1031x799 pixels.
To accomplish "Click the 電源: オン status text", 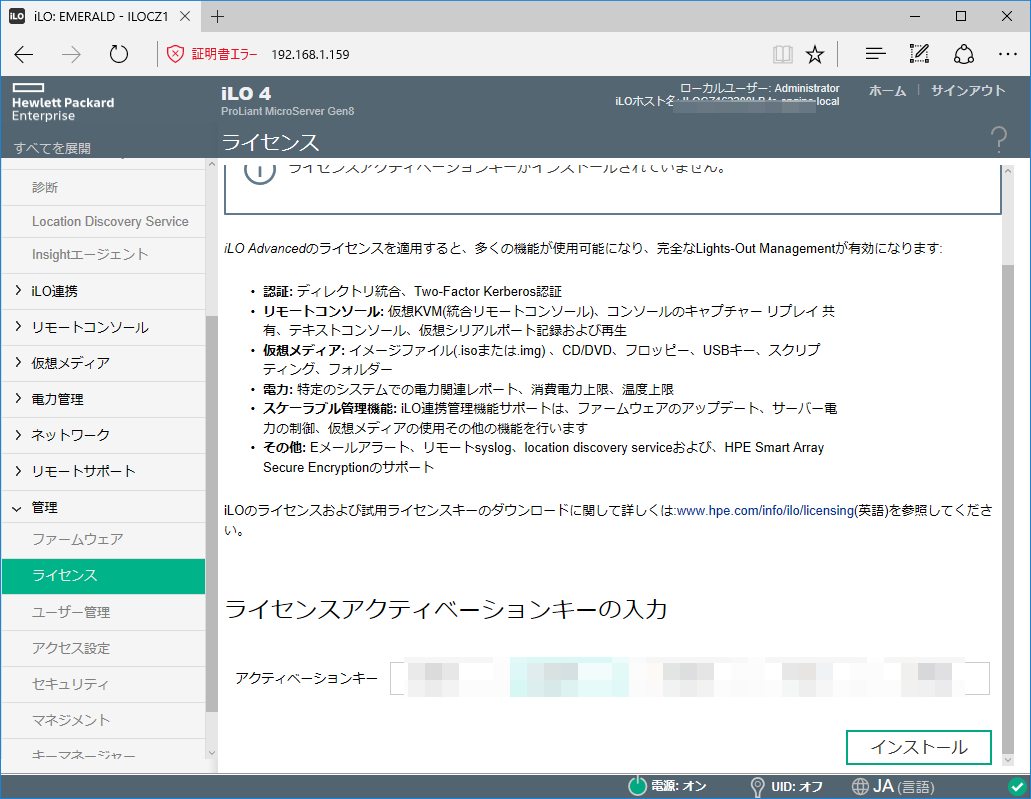I will point(679,786).
